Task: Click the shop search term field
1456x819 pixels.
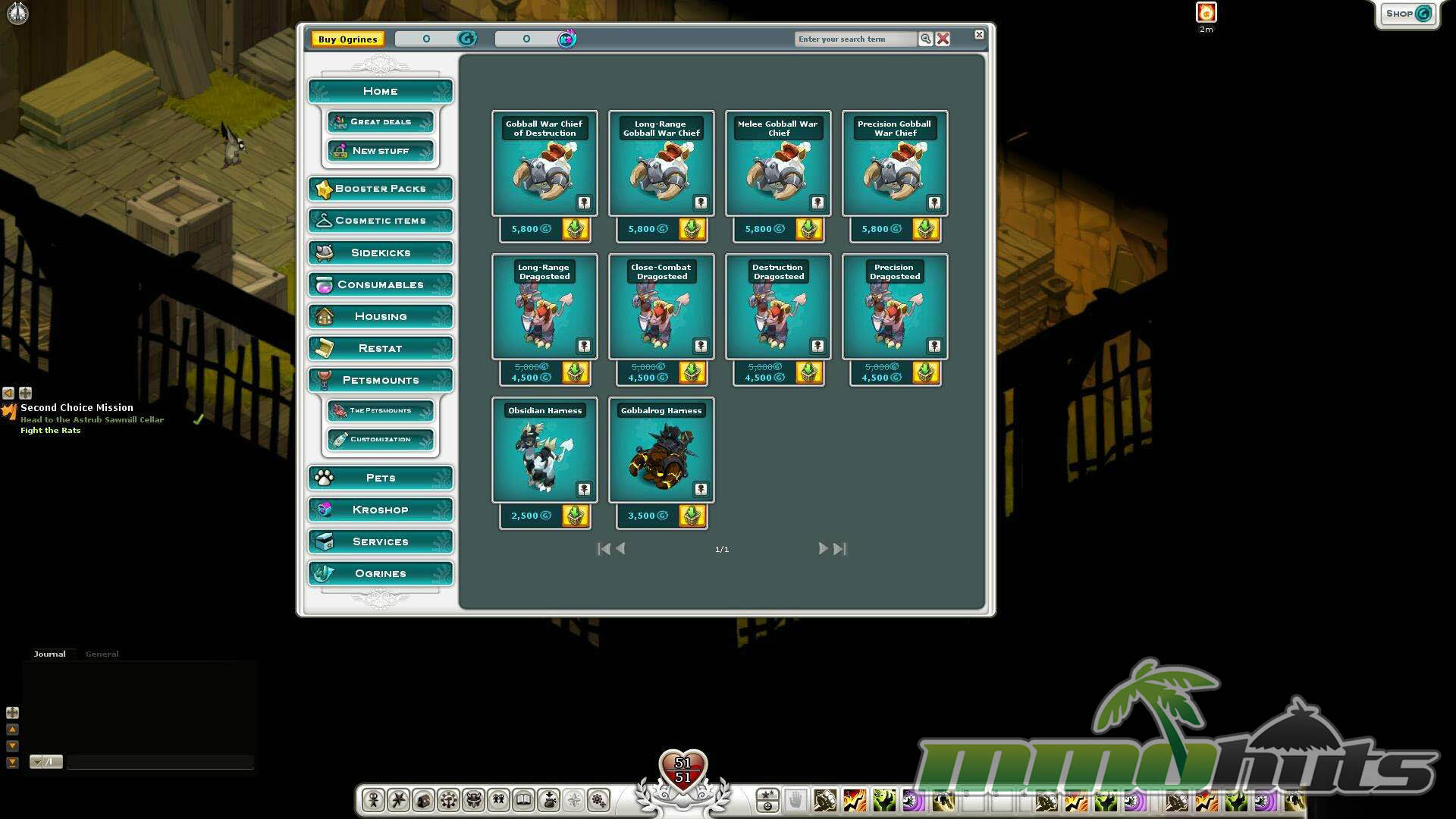Action: pyautogui.click(x=855, y=39)
